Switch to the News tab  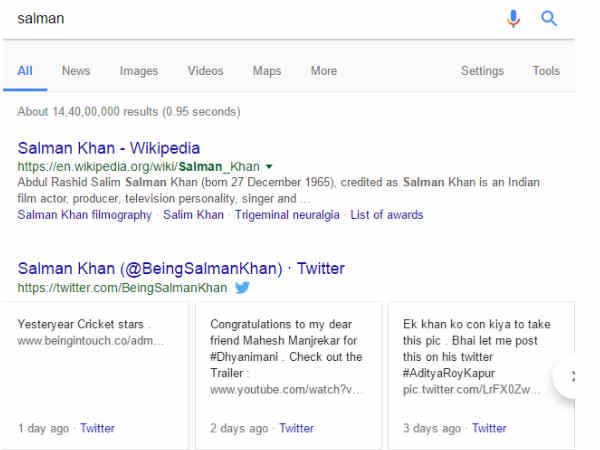point(76,71)
